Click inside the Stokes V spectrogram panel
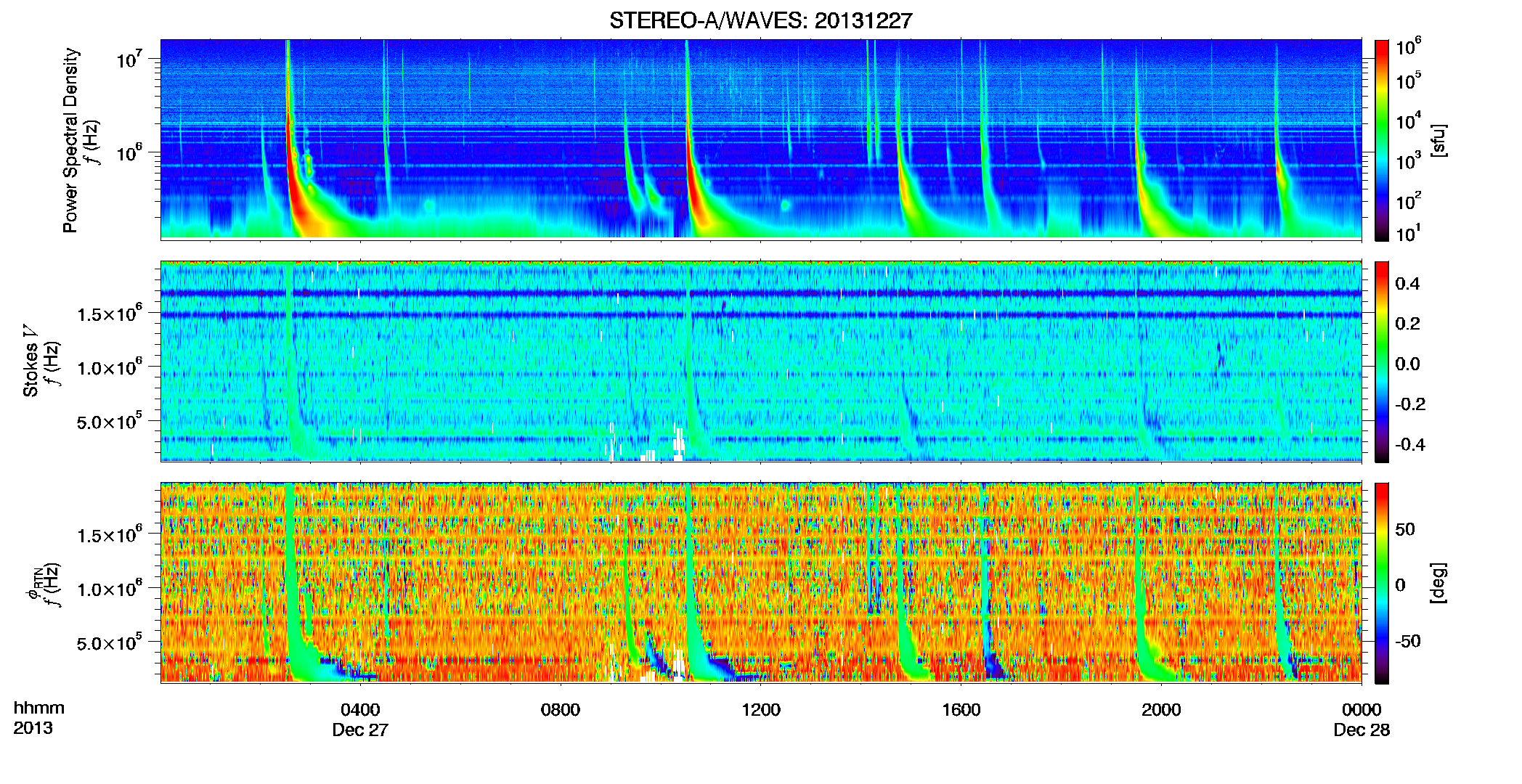This screenshot has height=784, width=1522. click(x=761, y=362)
